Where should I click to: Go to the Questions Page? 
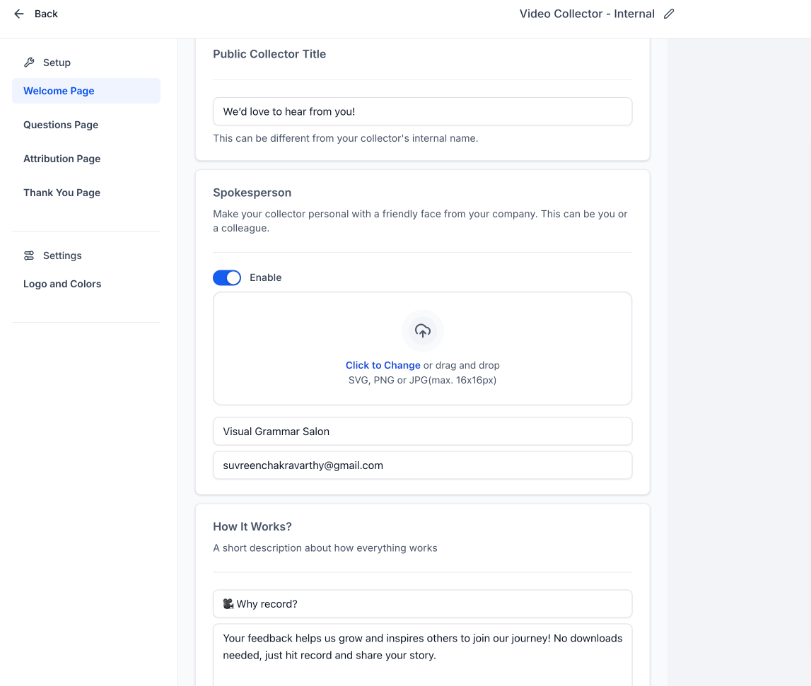pos(61,125)
